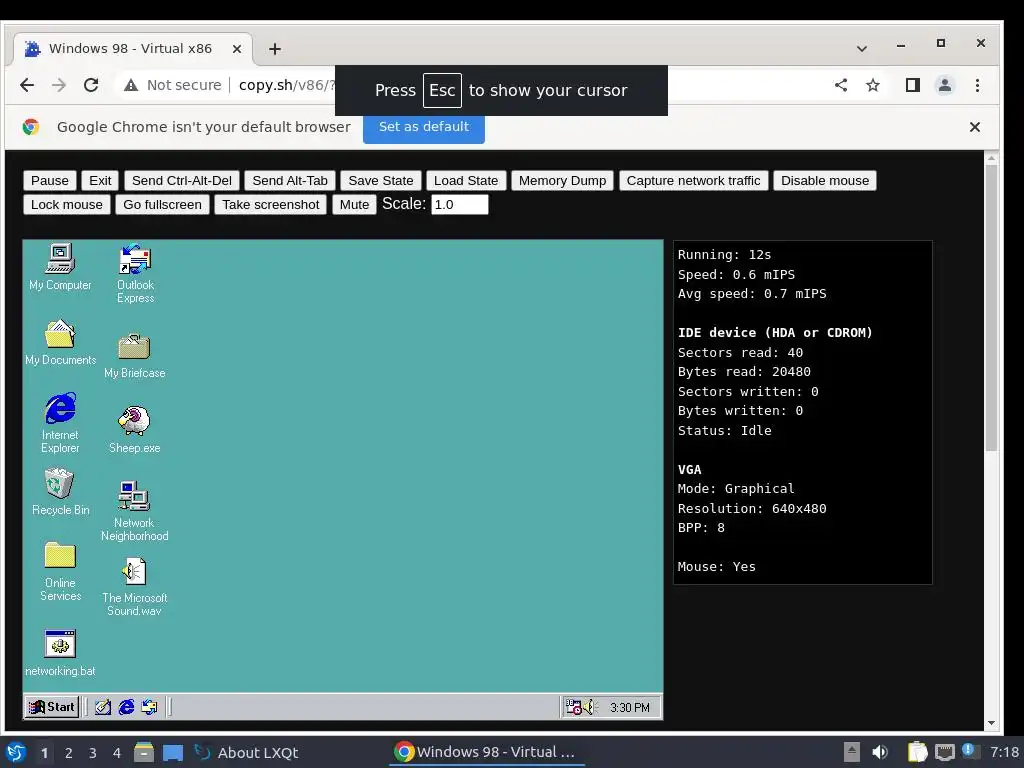
Task: Click Lock mouse button
Action: coord(67,204)
